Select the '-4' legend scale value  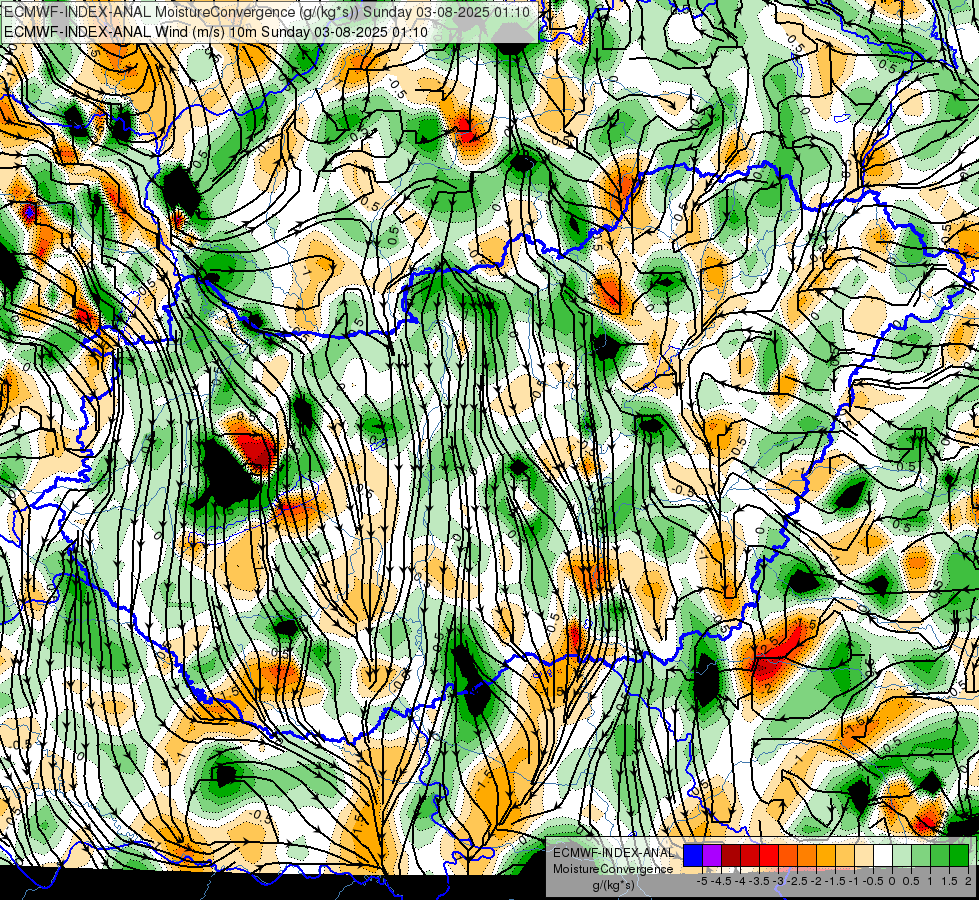pyautogui.click(x=740, y=881)
